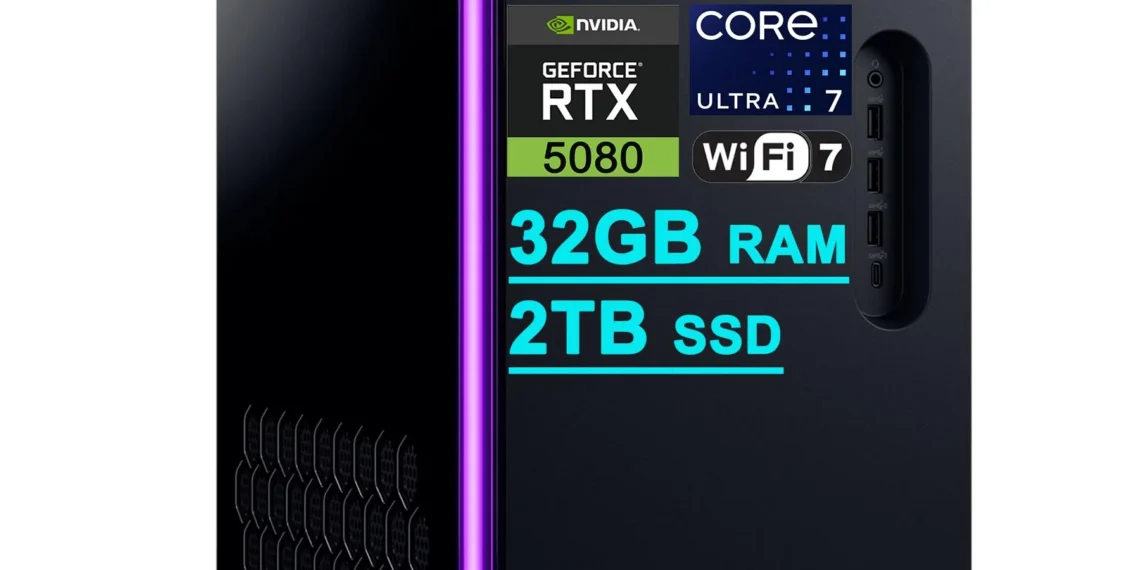Click the headphone jack on the front panel
The image size is (1140, 570).
coord(875,77)
